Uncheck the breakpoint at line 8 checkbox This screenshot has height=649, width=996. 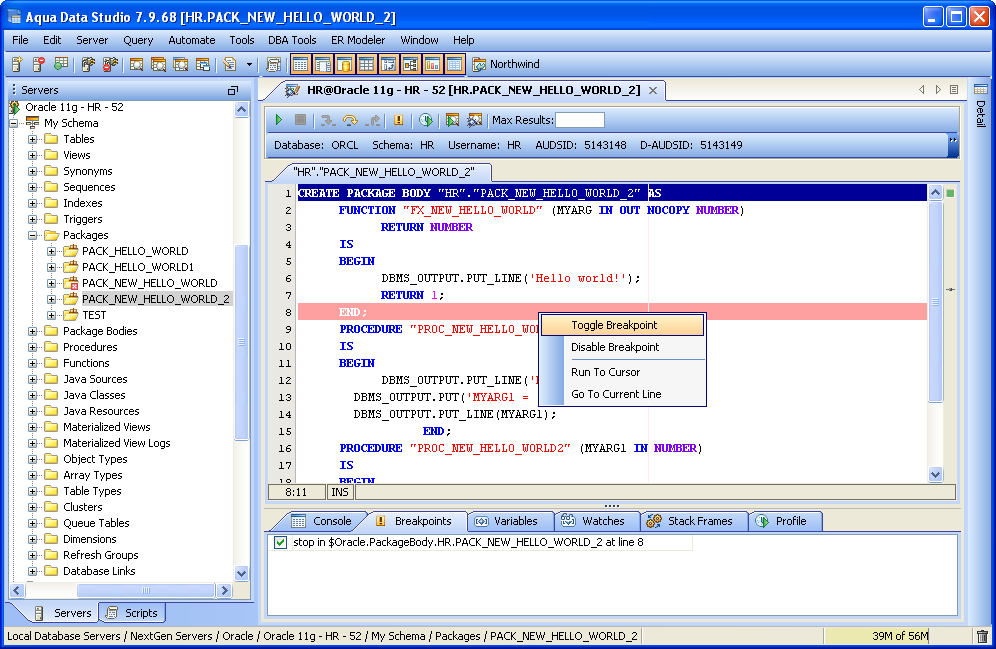(x=280, y=543)
